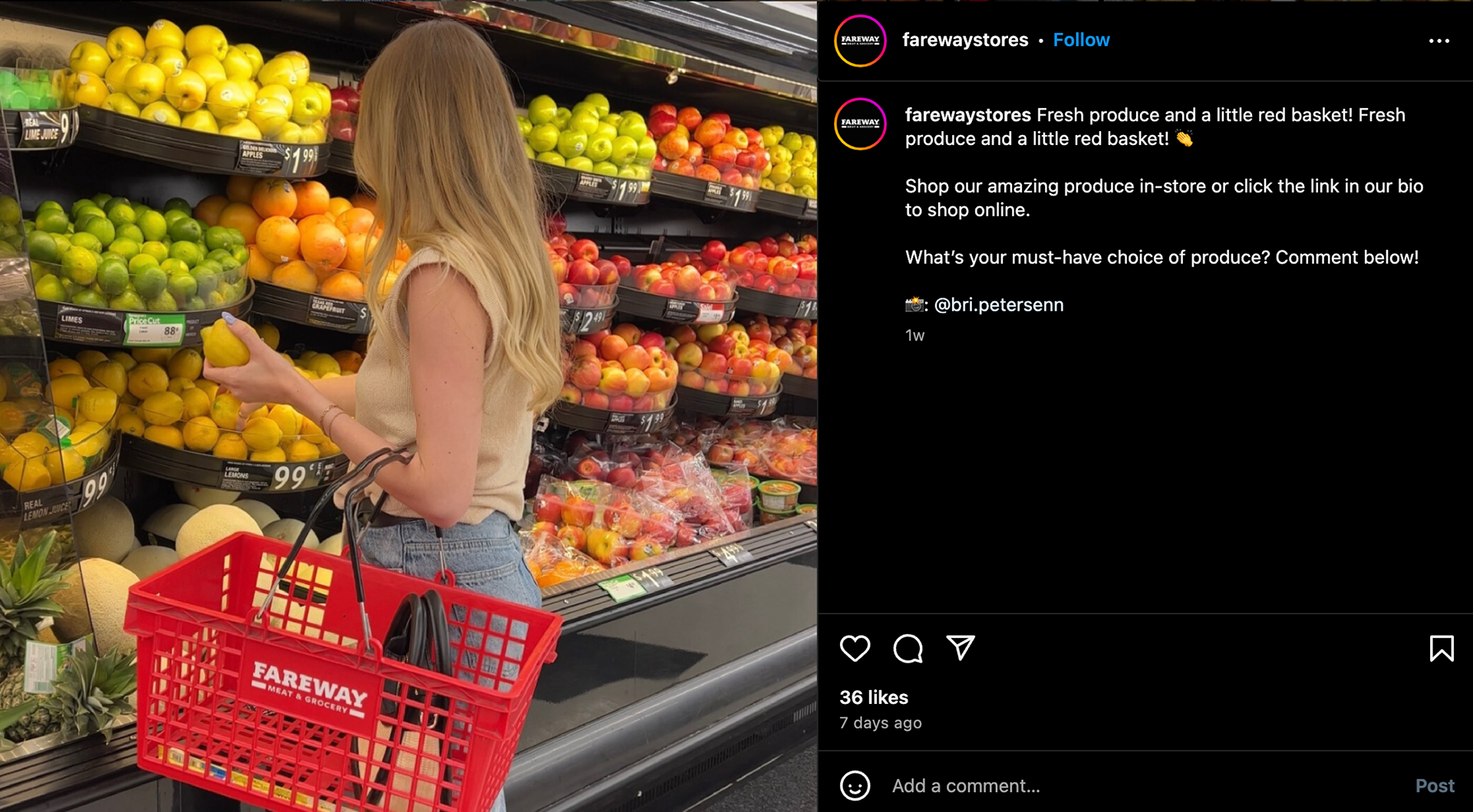Share the post via paper plane icon
The height and width of the screenshot is (812, 1473).
(961, 648)
